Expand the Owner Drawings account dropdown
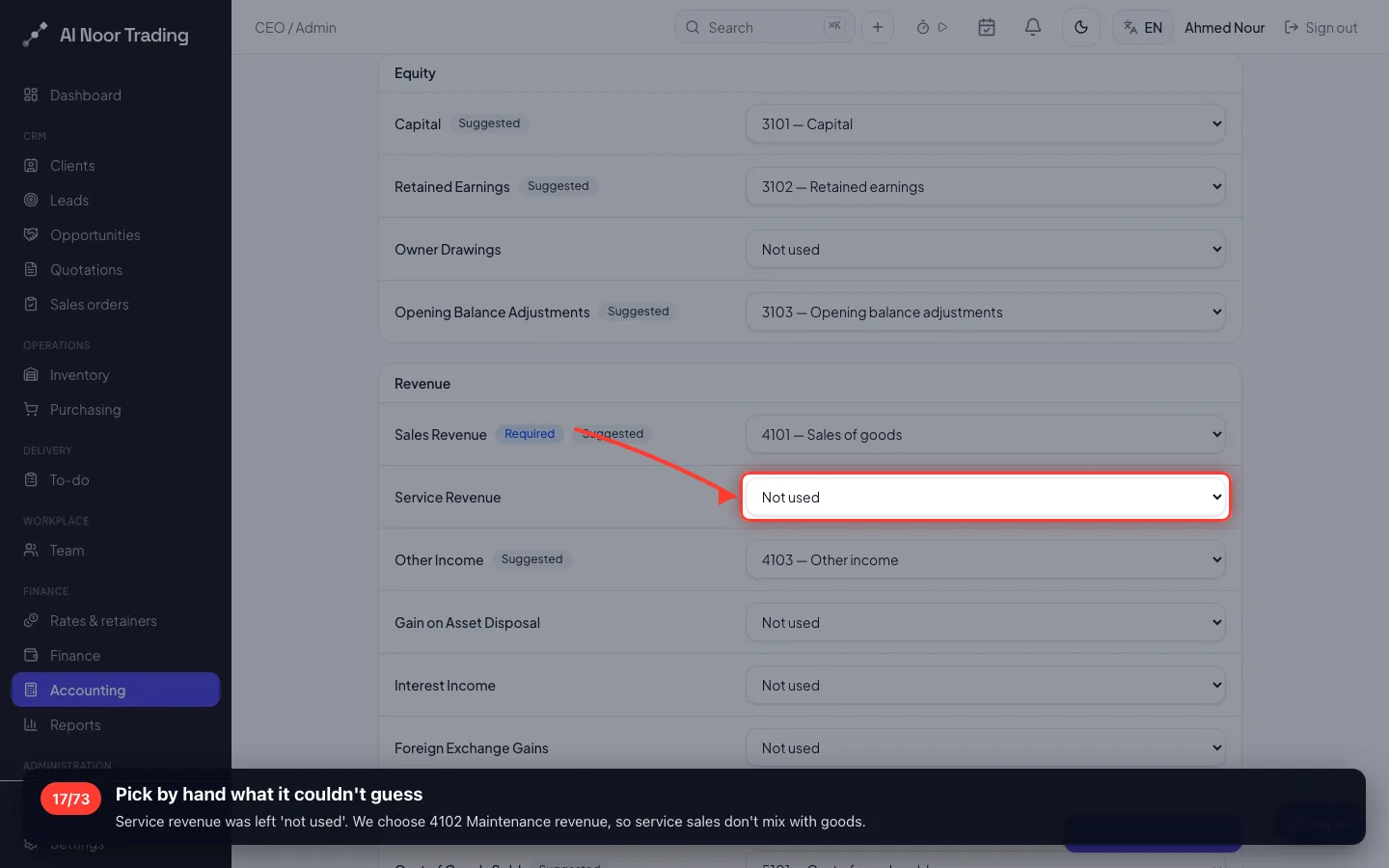 point(986,249)
